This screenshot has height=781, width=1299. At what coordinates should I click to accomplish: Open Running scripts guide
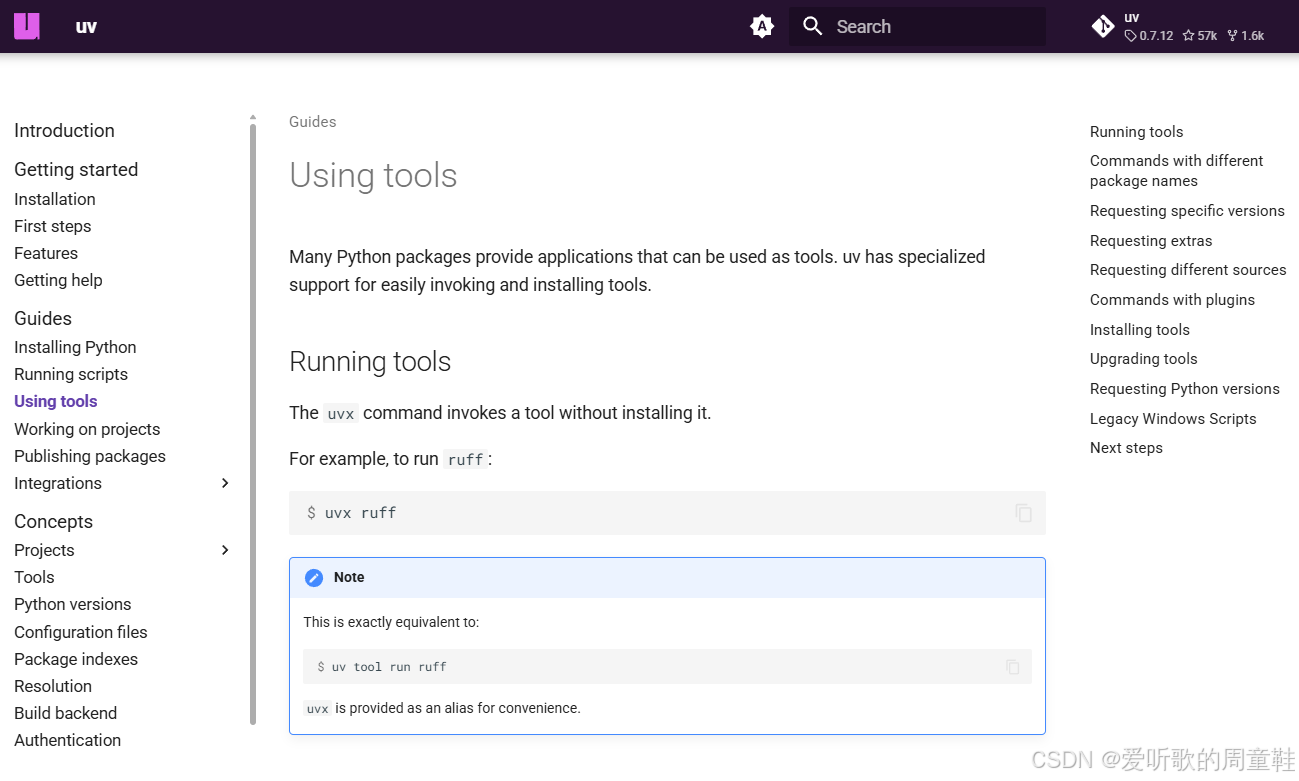[71, 375]
